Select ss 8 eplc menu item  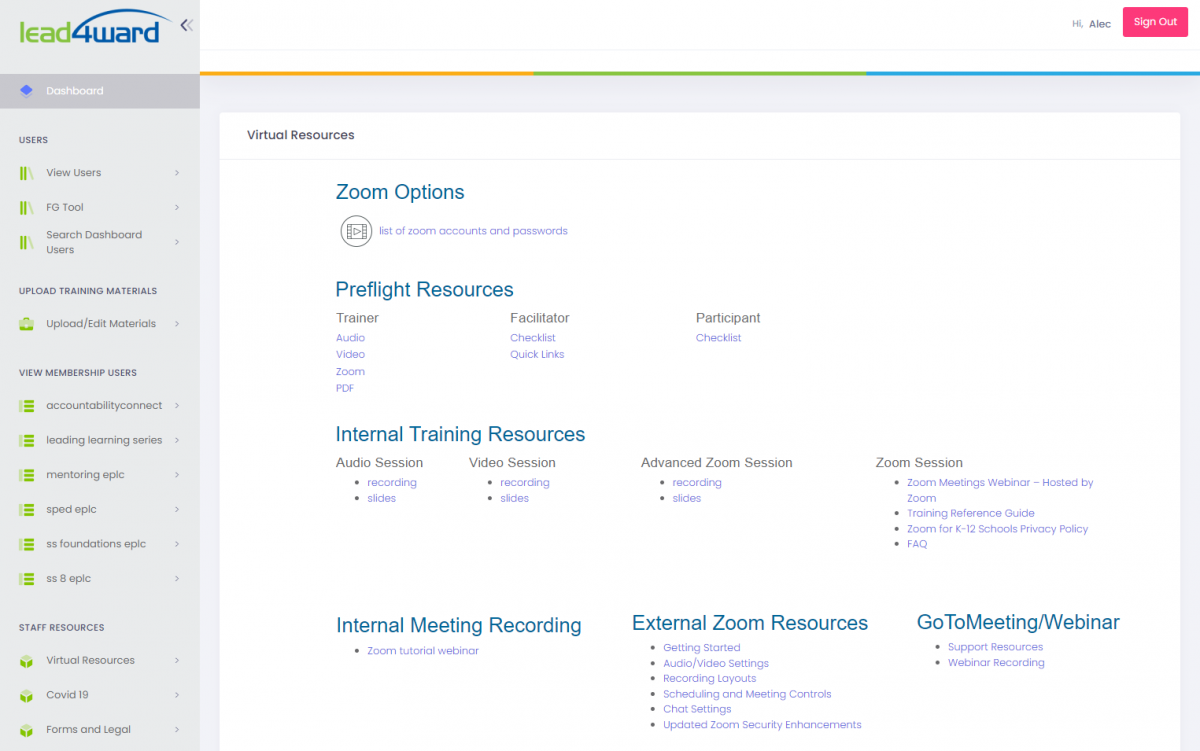(x=100, y=579)
